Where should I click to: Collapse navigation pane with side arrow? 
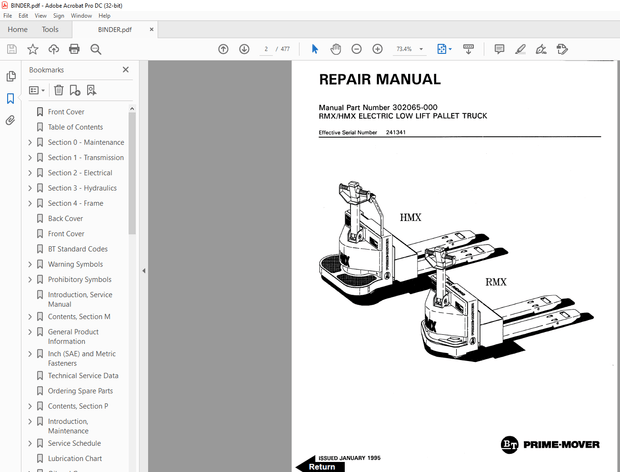[144, 271]
